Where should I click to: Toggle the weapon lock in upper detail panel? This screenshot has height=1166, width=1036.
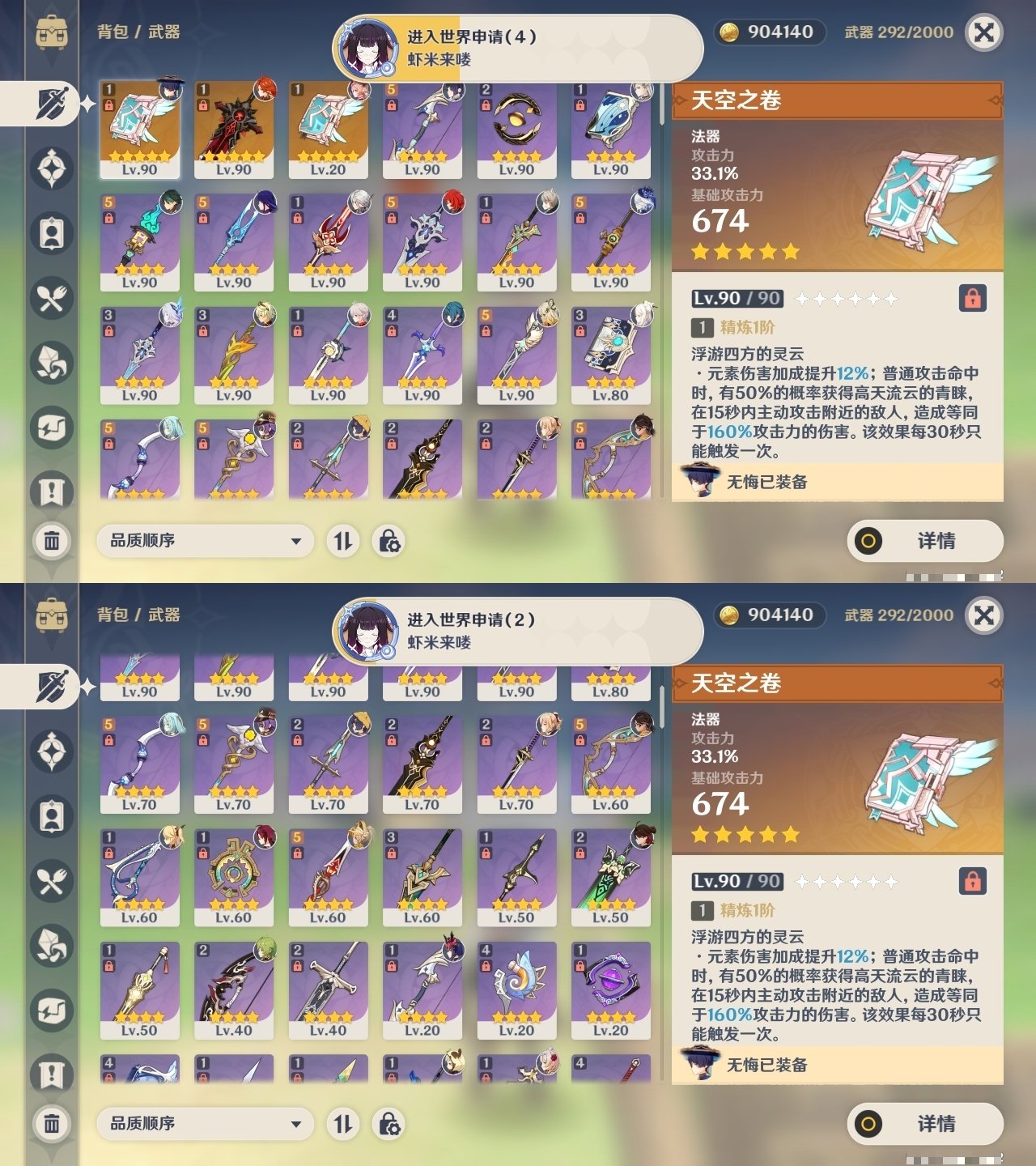[x=972, y=298]
